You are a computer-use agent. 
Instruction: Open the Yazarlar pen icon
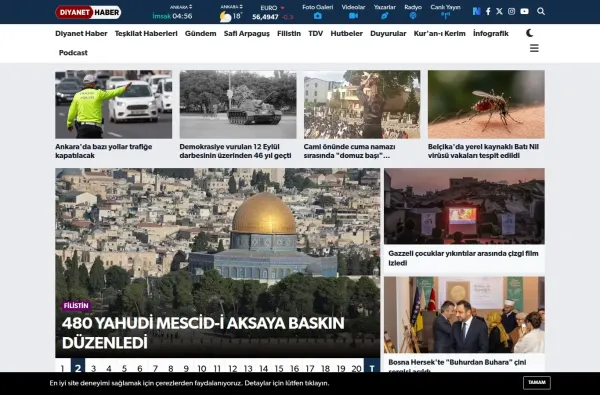[x=385, y=16]
